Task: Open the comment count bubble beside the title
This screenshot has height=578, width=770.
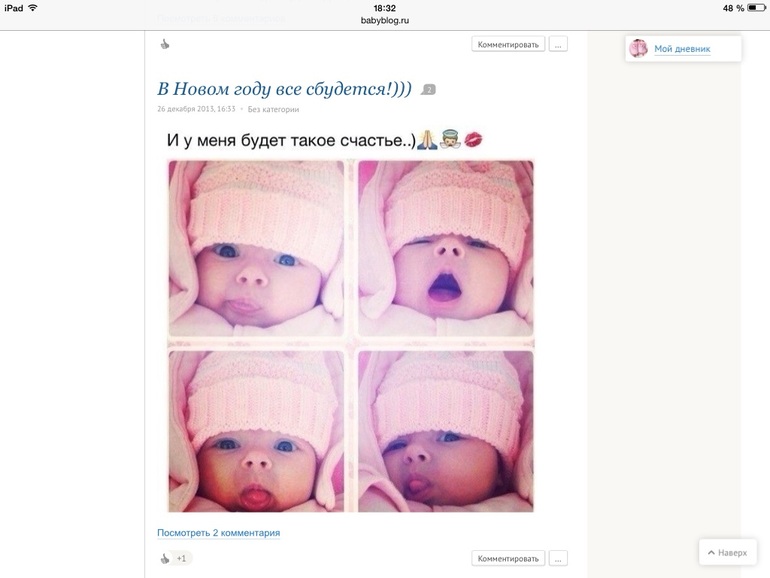Action: 428,89
